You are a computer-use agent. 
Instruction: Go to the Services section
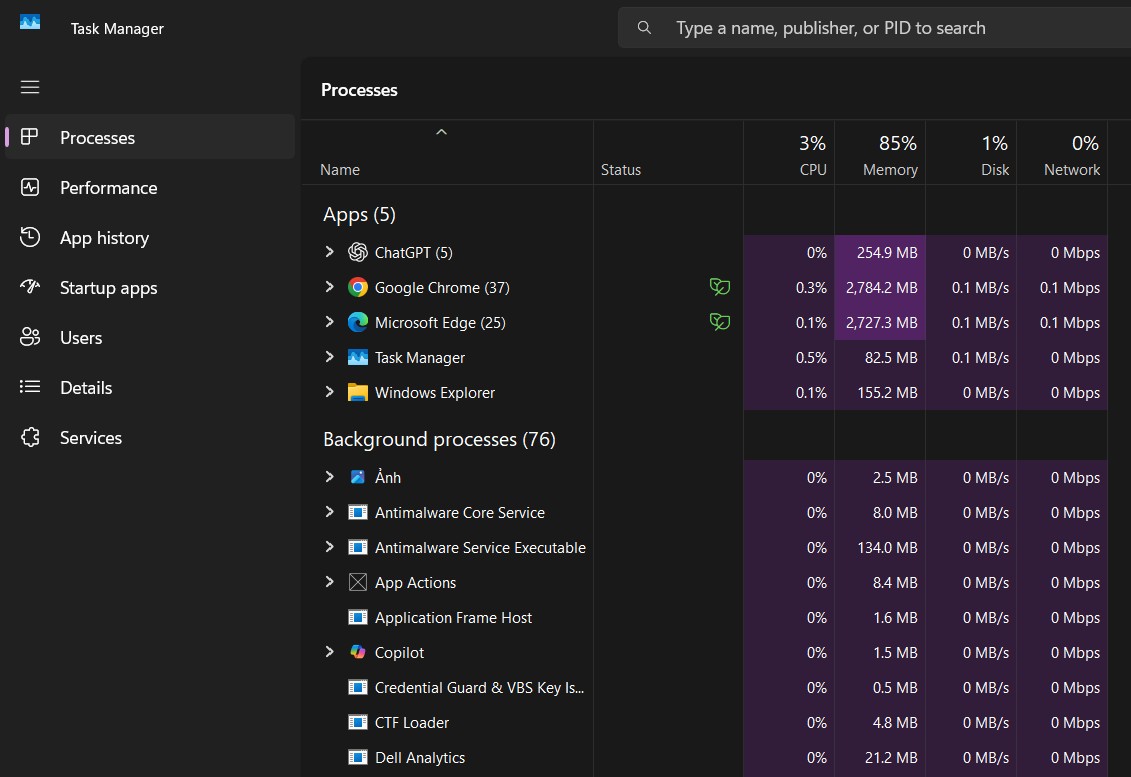(x=90, y=438)
